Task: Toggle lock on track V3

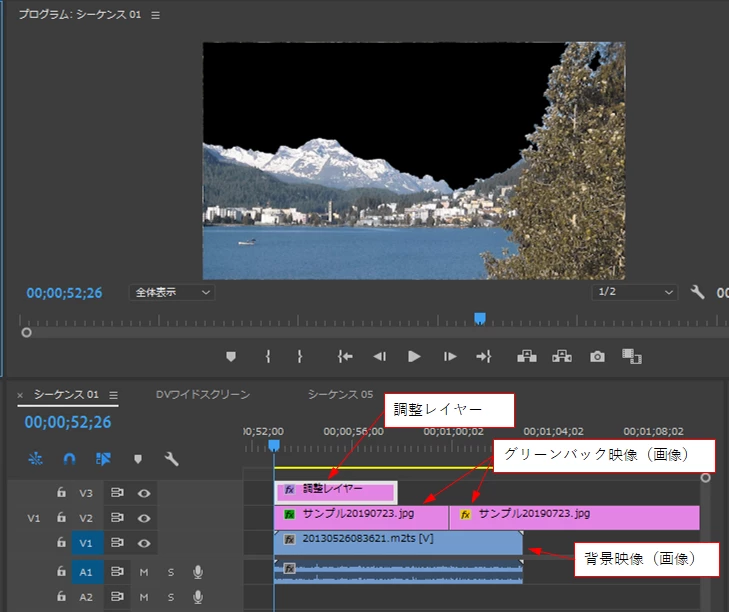Action: click(61, 492)
